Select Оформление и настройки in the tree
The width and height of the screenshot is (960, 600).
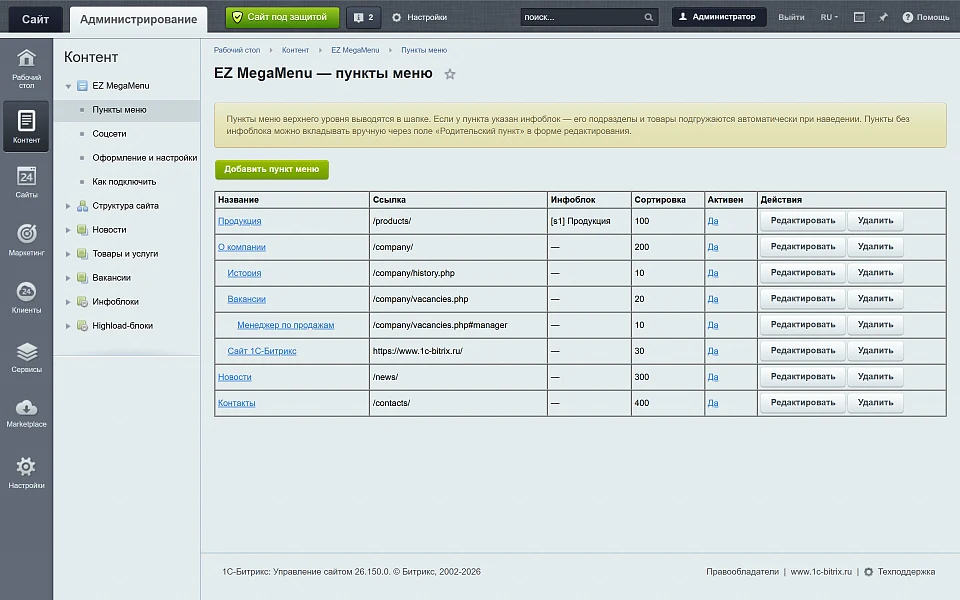144,157
